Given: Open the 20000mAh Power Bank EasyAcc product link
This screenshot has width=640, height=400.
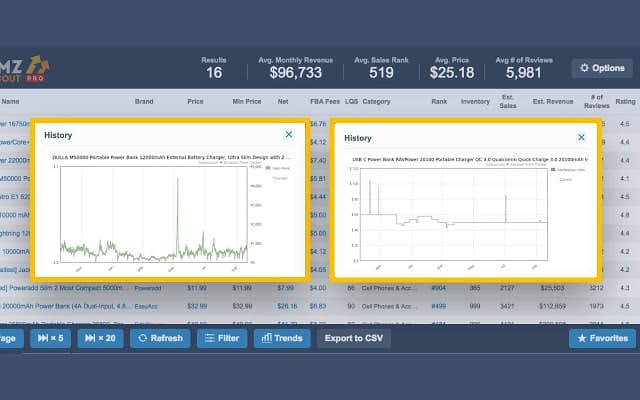Looking at the screenshot, I should pos(65,306).
